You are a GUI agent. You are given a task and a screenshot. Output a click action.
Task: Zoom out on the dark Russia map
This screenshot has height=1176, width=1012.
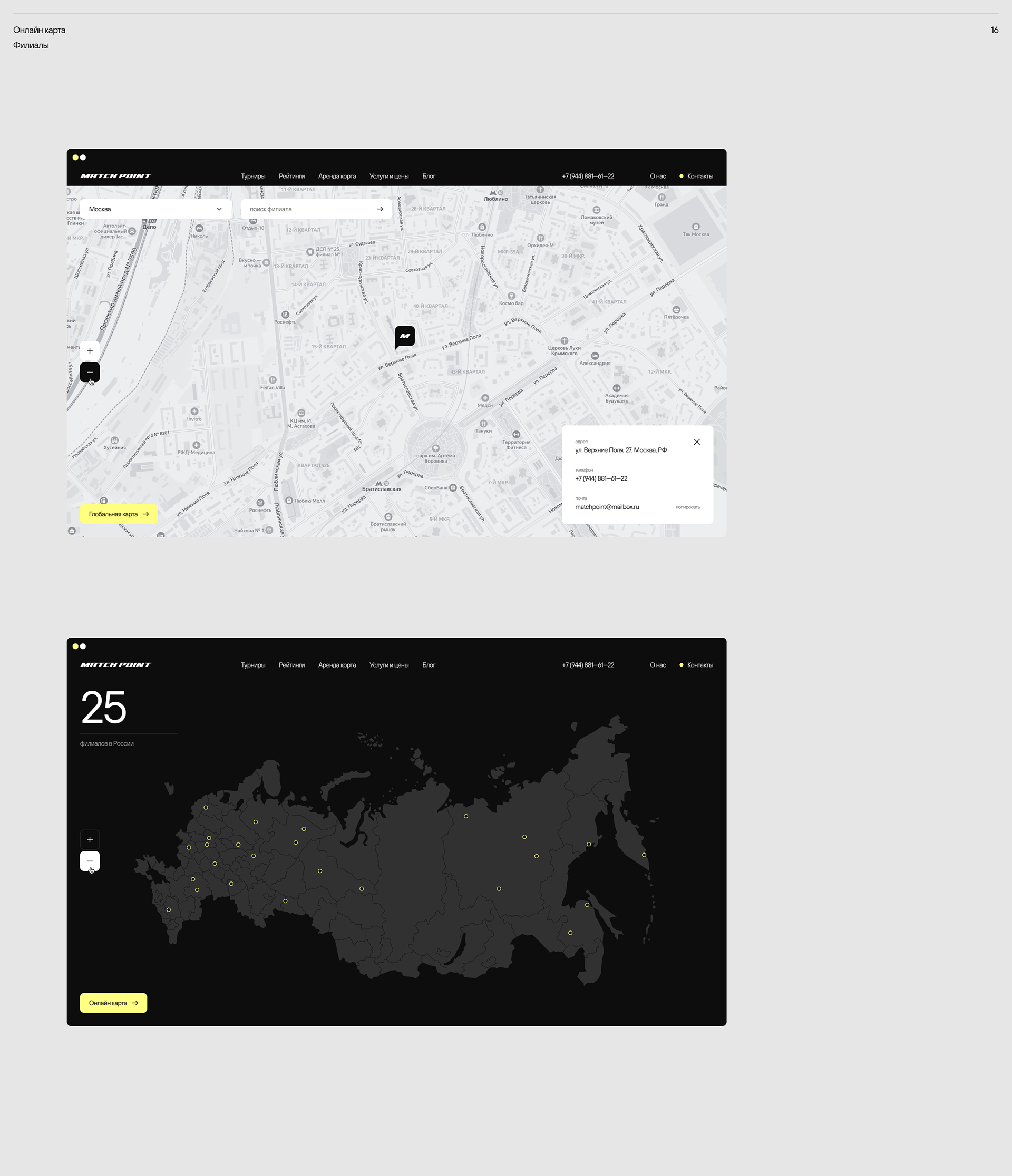pyautogui.click(x=90, y=861)
